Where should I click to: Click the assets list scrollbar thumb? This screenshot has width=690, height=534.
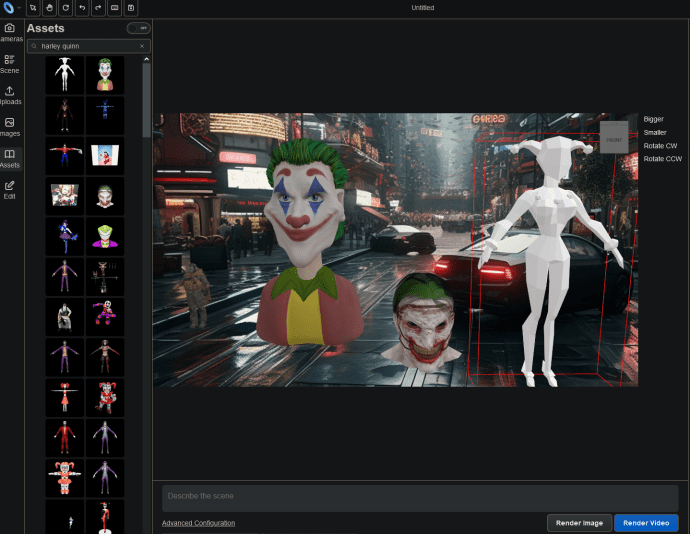click(x=147, y=100)
